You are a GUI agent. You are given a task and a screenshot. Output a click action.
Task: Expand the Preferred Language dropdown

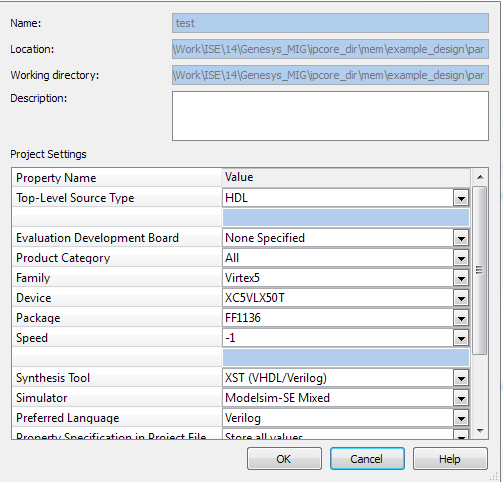click(x=461, y=418)
